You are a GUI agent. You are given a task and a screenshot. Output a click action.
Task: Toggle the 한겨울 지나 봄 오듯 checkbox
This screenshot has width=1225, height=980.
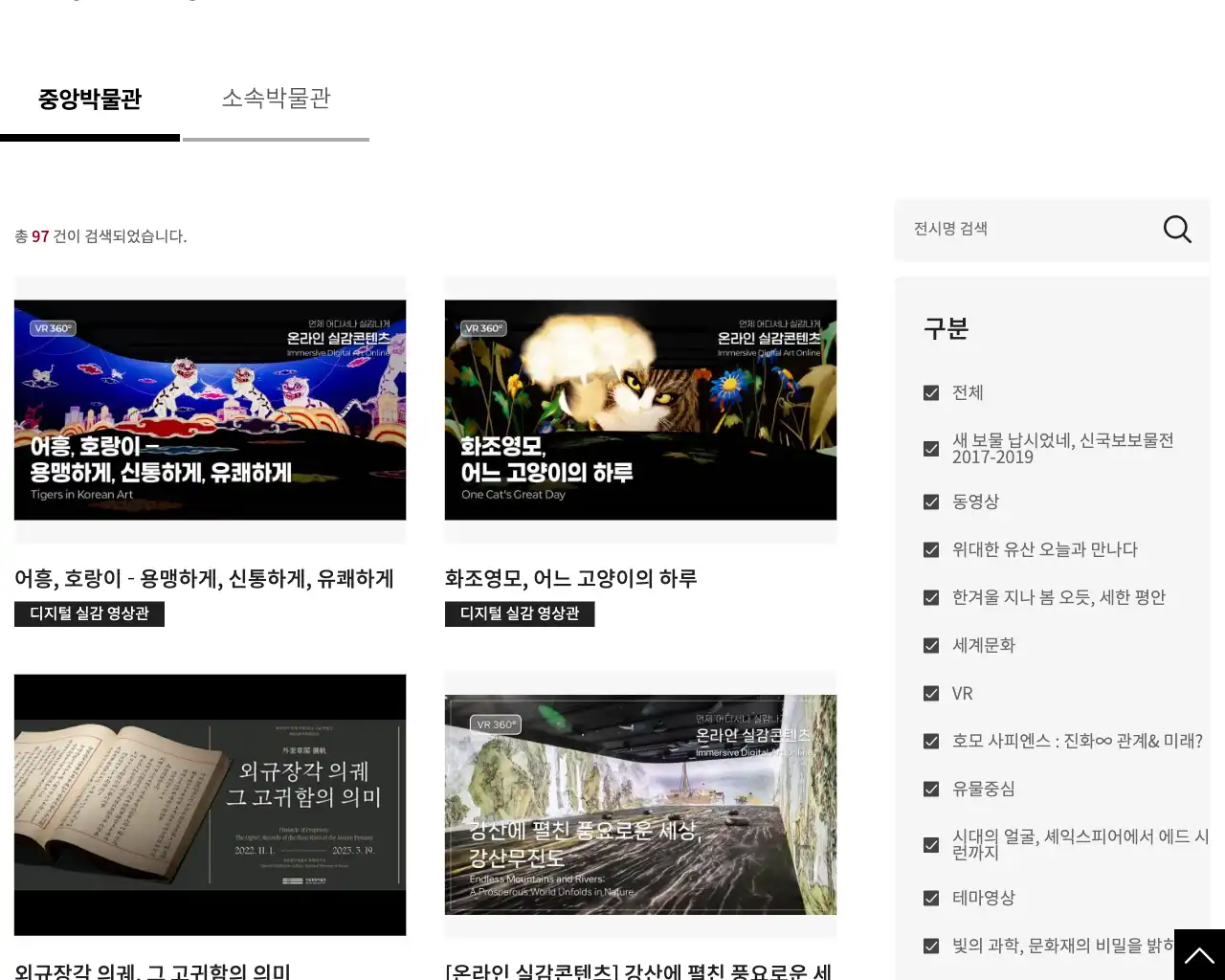pos(931,598)
